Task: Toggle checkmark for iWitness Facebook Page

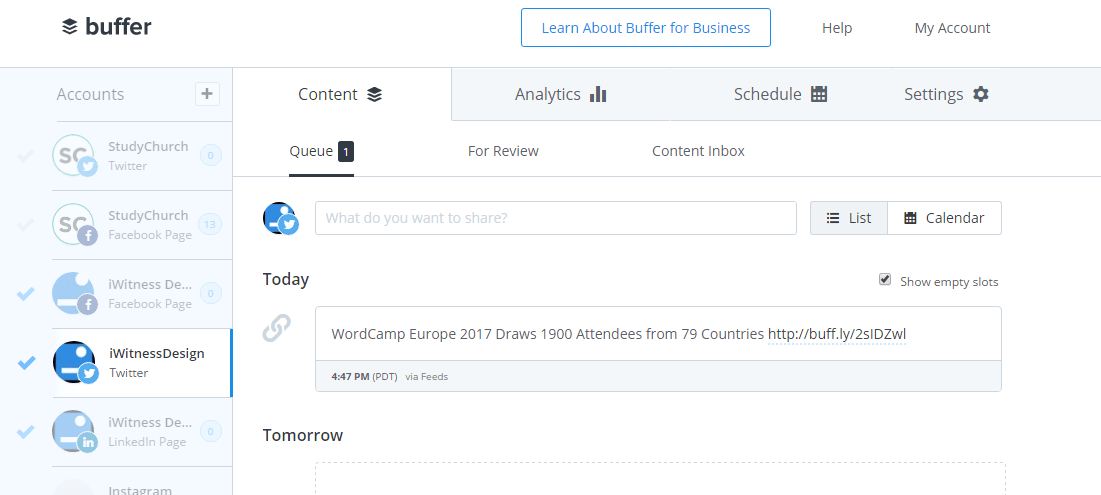Action: coord(26,293)
